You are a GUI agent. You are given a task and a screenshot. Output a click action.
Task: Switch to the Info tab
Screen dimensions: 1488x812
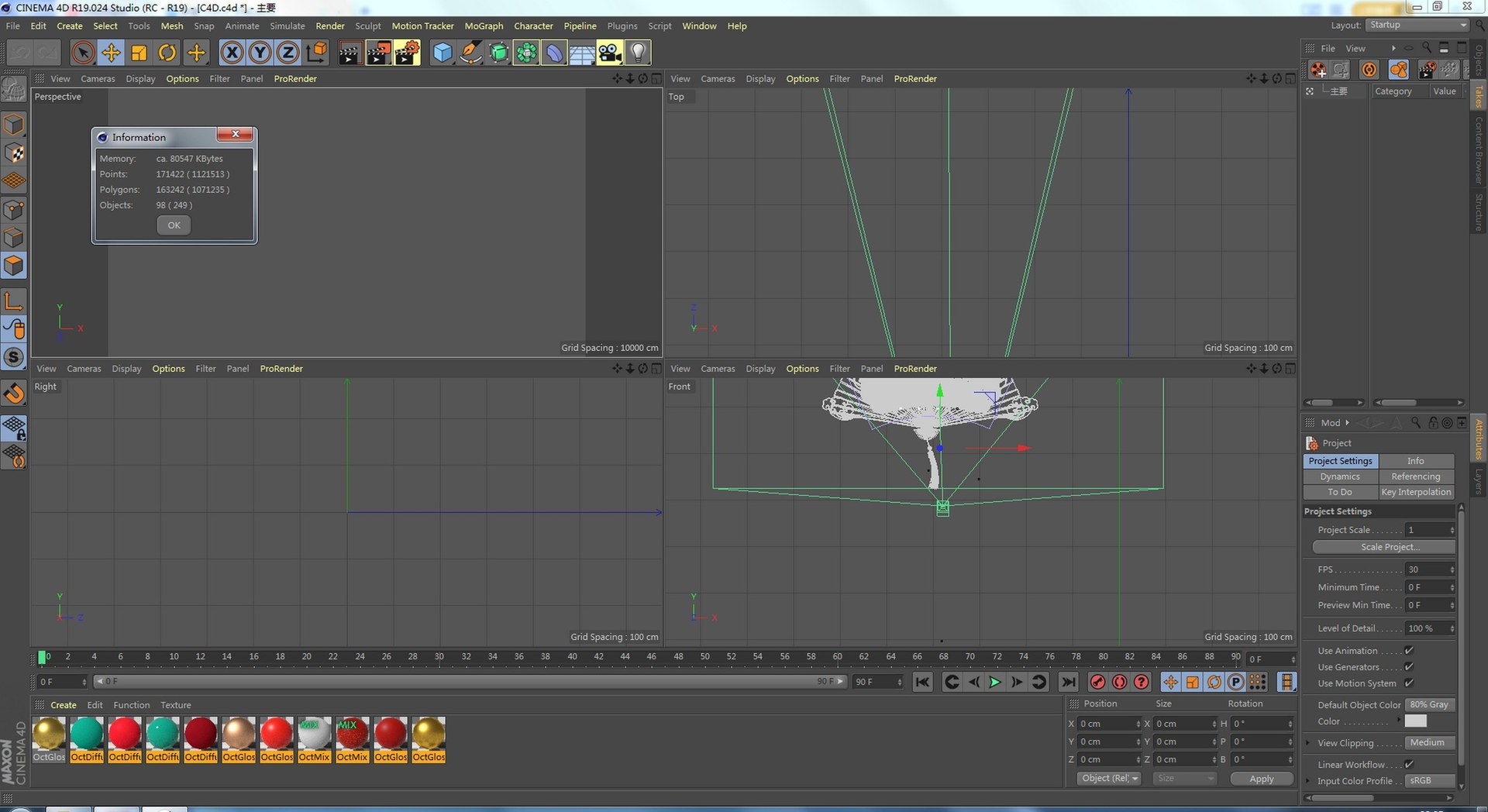(1416, 461)
